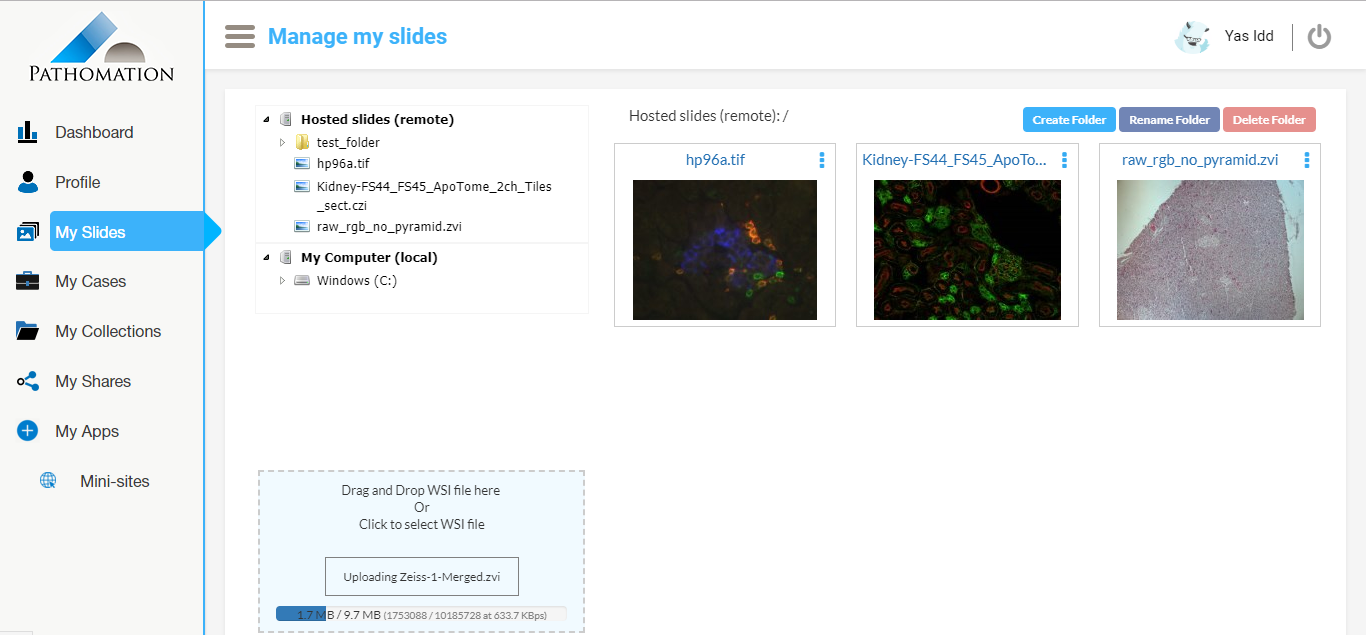Click the Dashboard bar chart icon
Viewport: 1366px width, 635px height.
click(27, 132)
